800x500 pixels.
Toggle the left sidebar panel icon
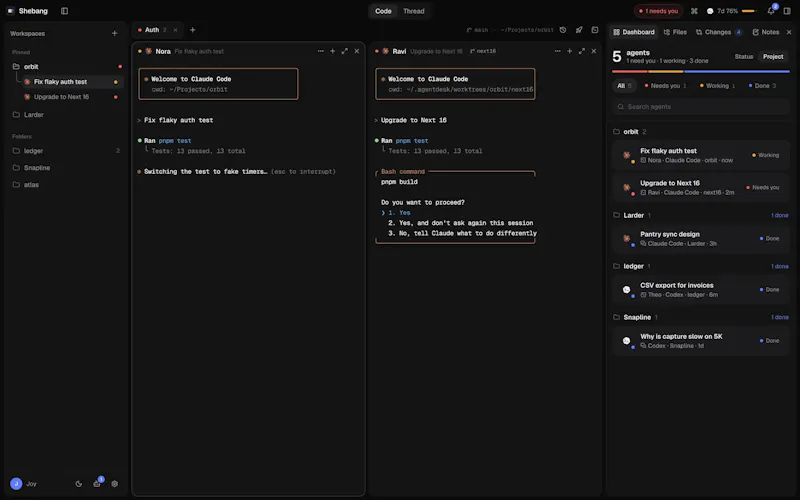pos(64,11)
